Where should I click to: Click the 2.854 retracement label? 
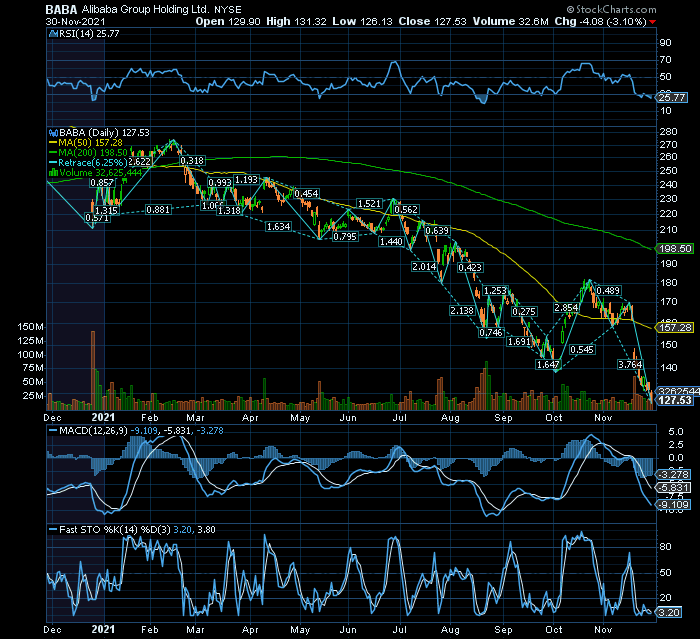pos(567,308)
